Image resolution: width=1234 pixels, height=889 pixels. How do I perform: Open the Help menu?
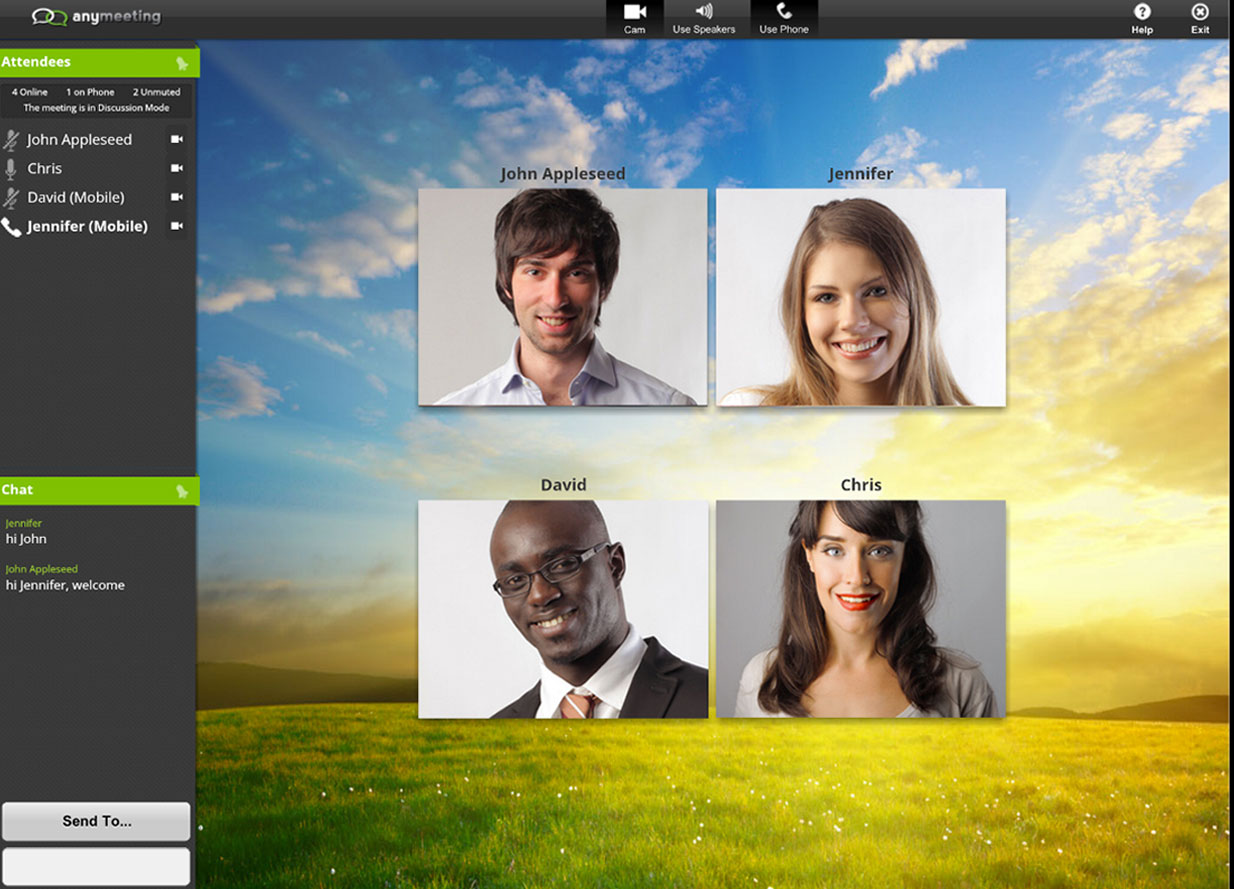coord(1142,19)
